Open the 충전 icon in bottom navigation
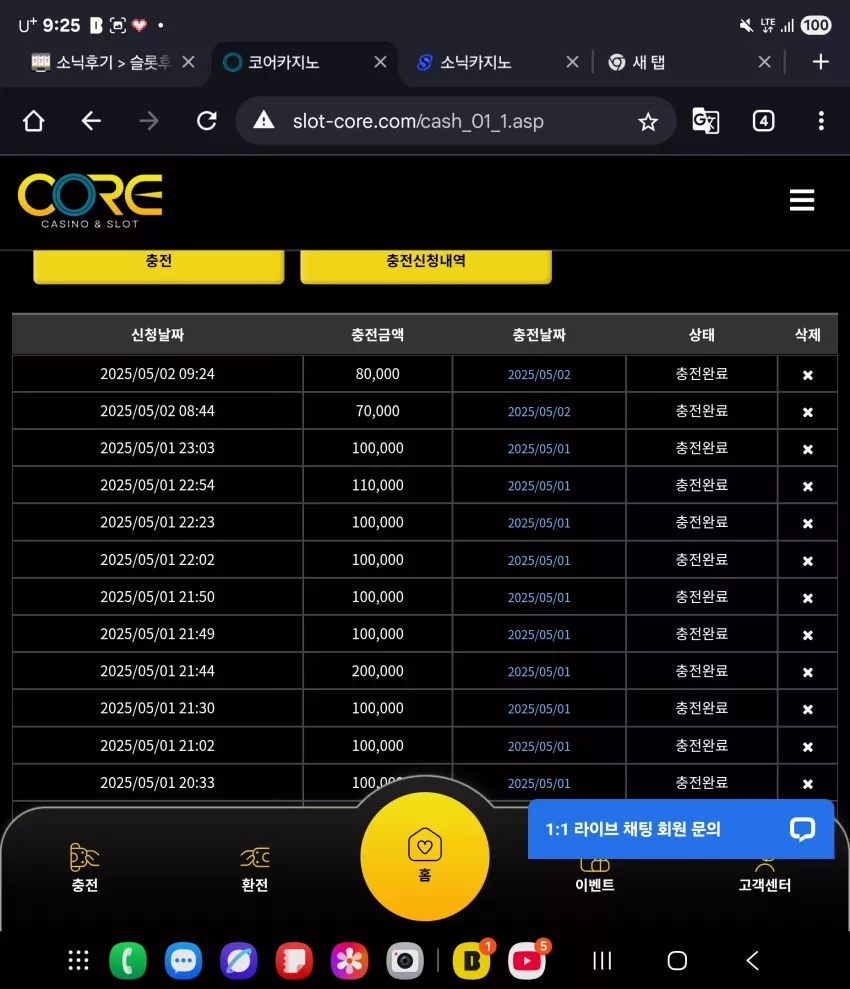The height and width of the screenshot is (989, 850). click(x=84, y=867)
